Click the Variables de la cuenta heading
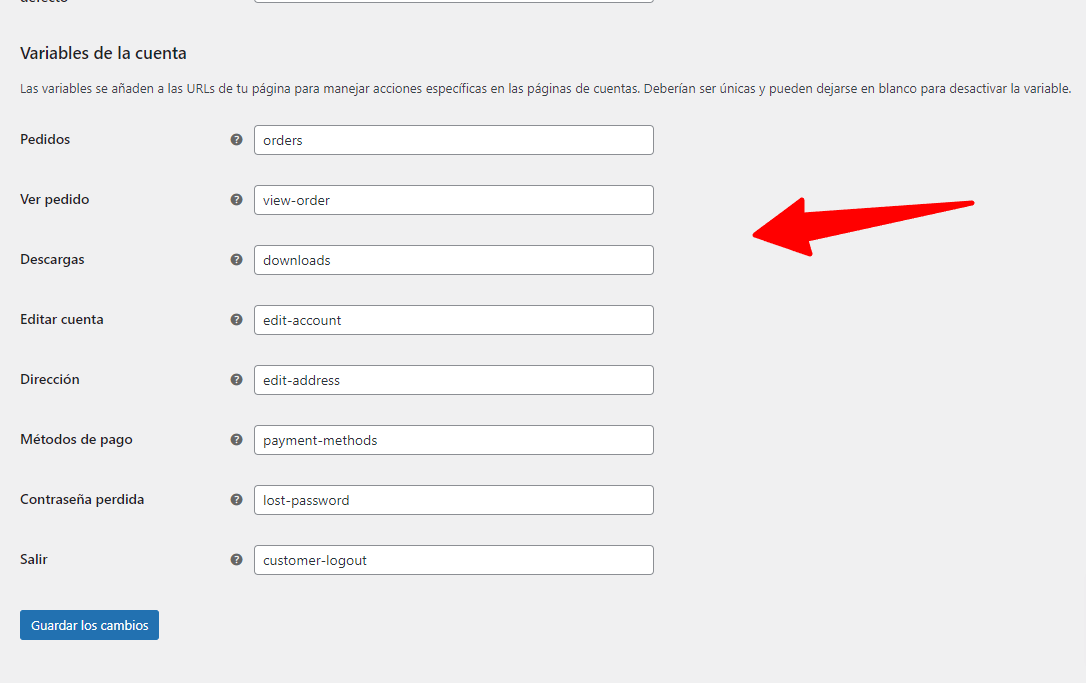The image size is (1086, 683). pos(103,53)
